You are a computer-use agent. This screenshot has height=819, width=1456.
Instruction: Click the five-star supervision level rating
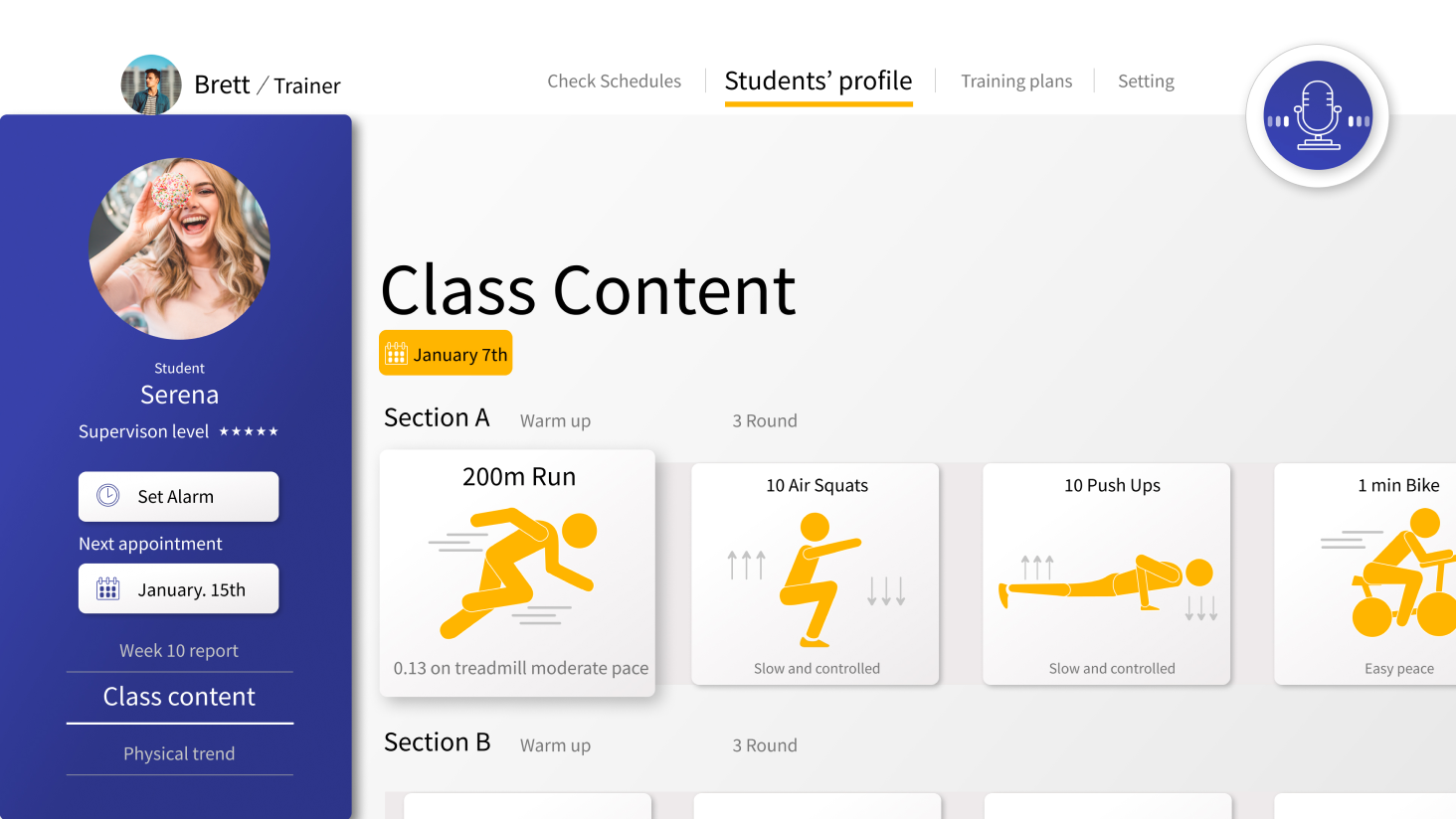249,431
